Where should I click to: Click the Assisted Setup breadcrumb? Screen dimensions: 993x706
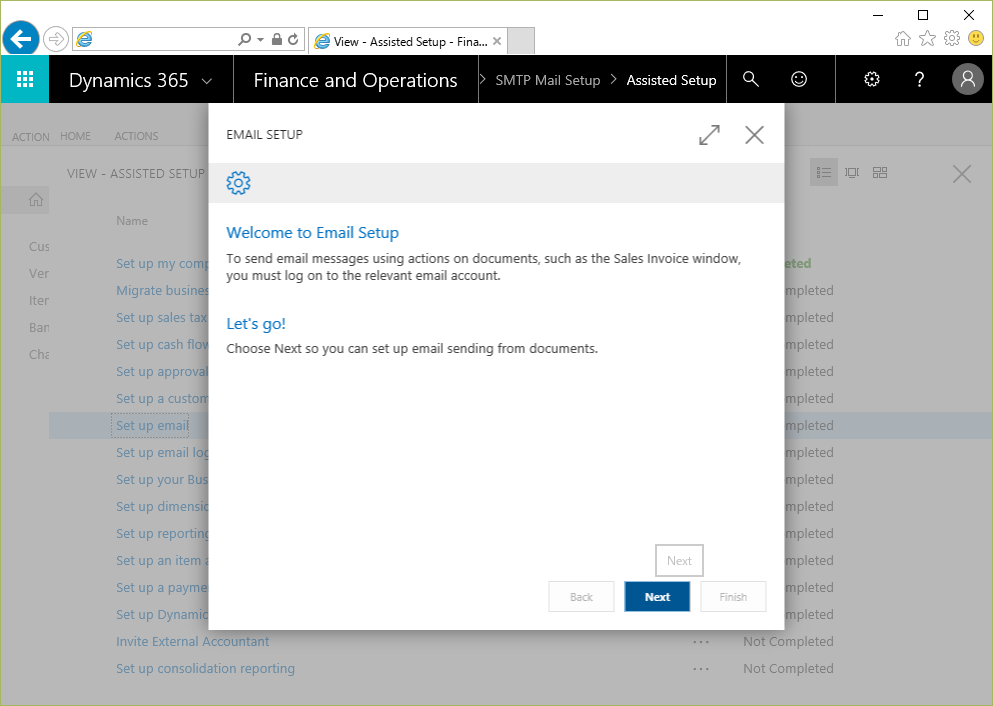click(671, 80)
